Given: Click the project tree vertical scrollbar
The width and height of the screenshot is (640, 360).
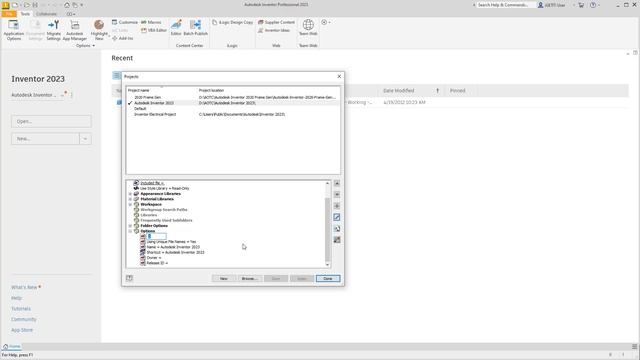Looking at the screenshot, I should click(x=327, y=229).
